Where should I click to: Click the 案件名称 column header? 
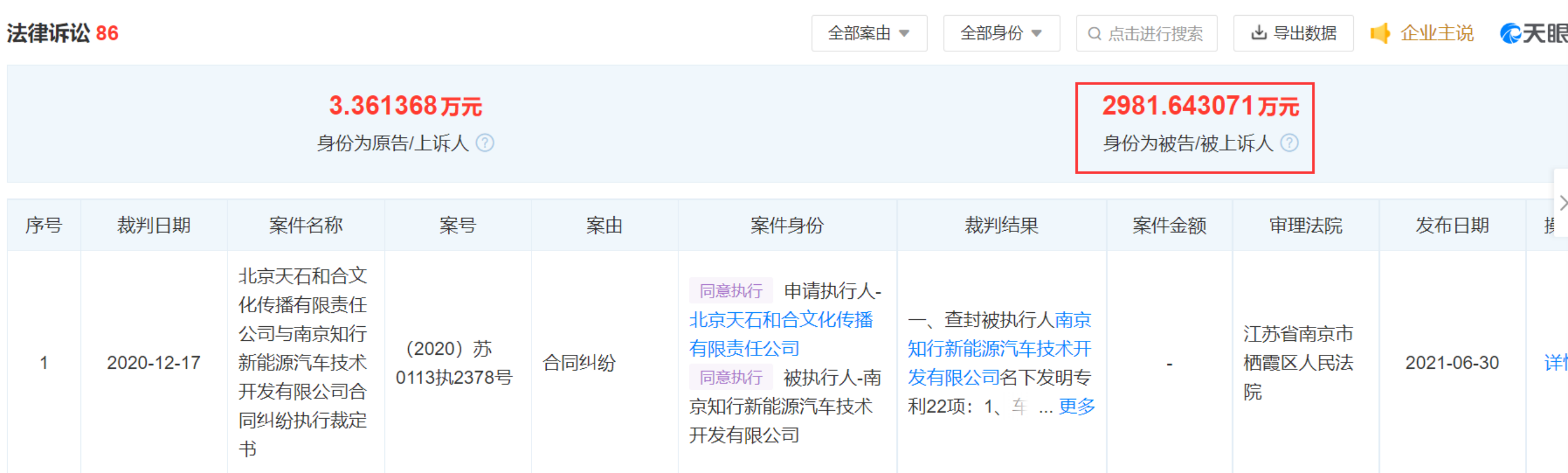click(306, 225)
